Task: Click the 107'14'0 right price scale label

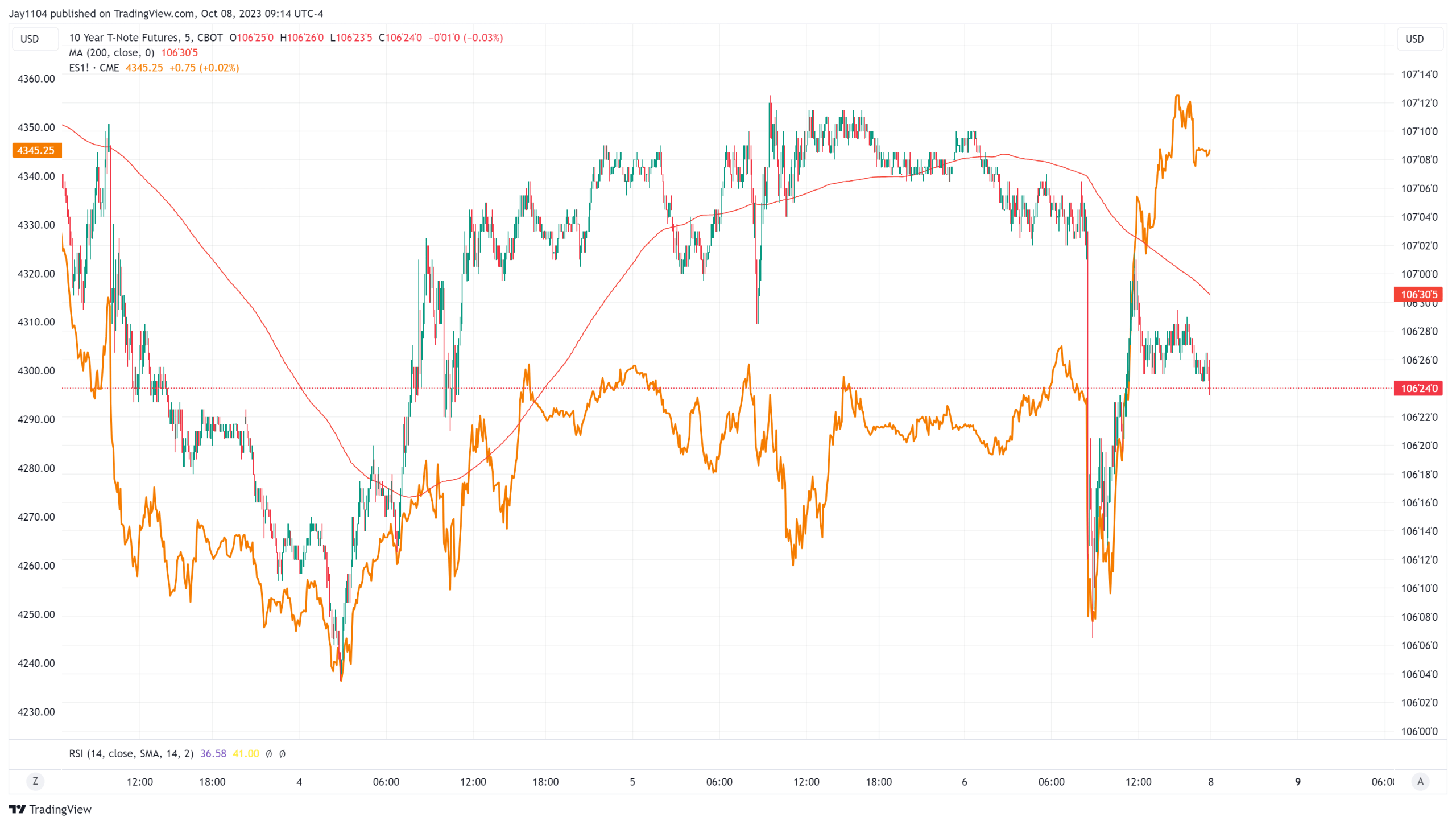Action: point(1419,74)
